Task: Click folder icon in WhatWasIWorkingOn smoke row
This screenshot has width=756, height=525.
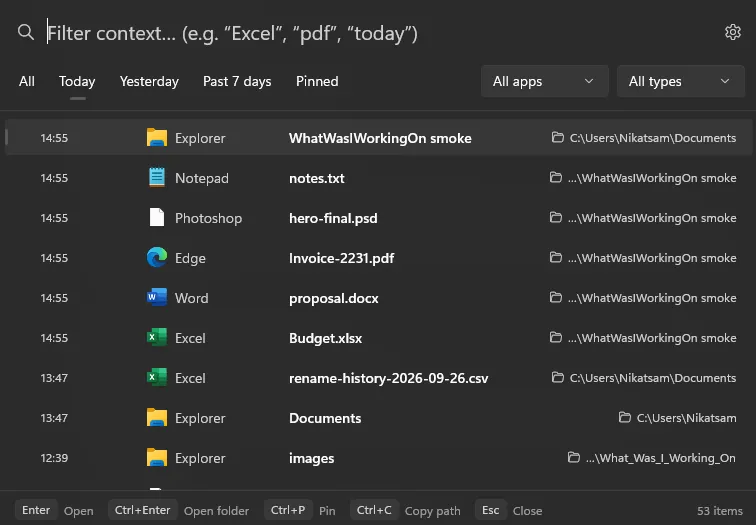Action: [x=558, y=137]
